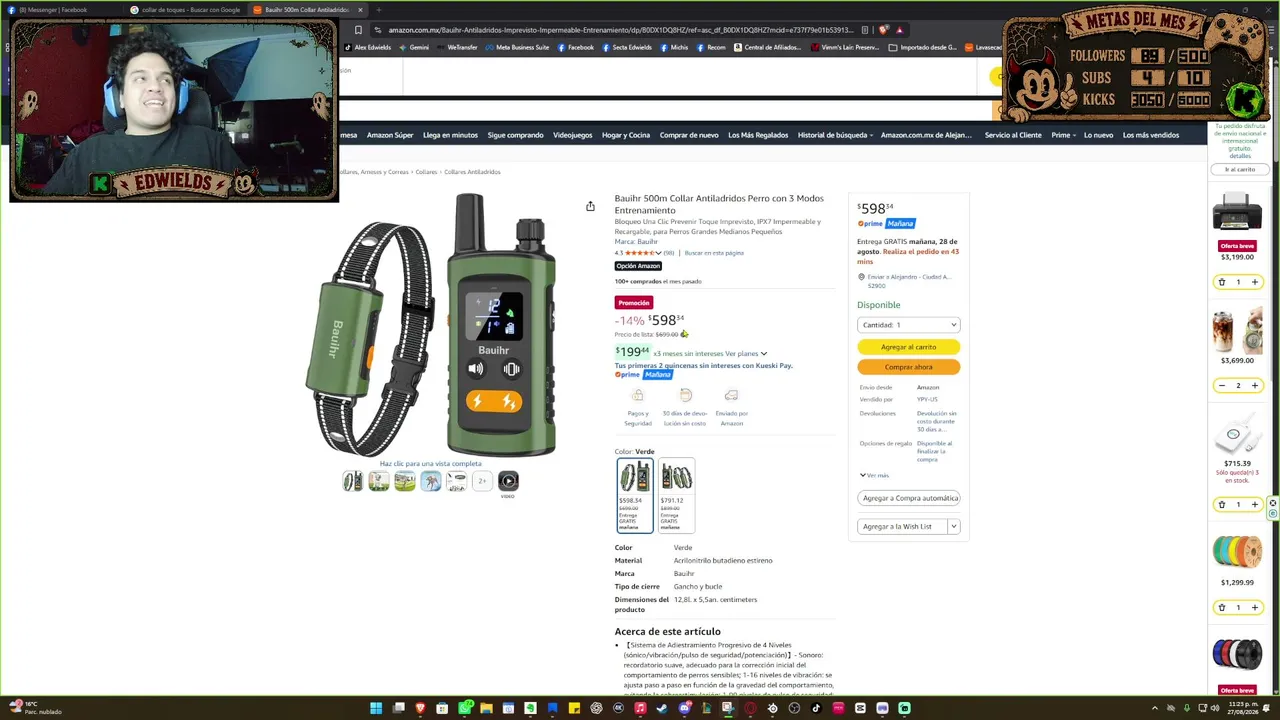Expand the Wish List dropdown arrow
Screen dimensions: 1280x720
[953, 526]
